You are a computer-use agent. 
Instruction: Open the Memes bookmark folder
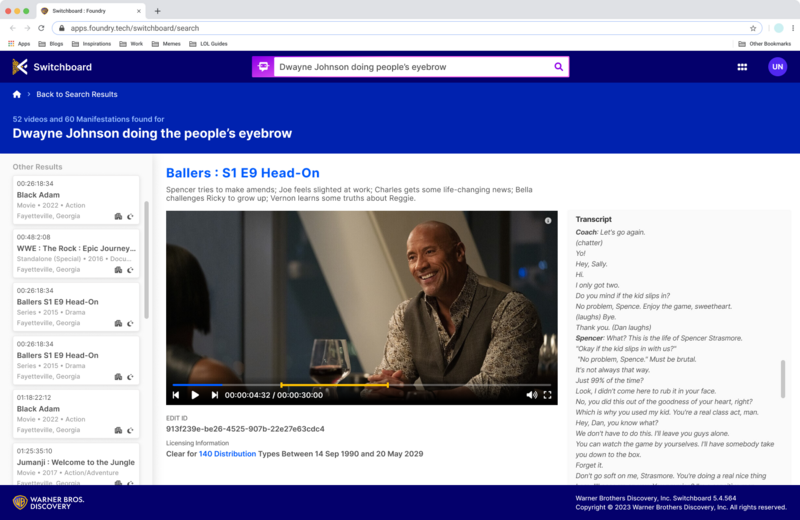tap(166, 44)
